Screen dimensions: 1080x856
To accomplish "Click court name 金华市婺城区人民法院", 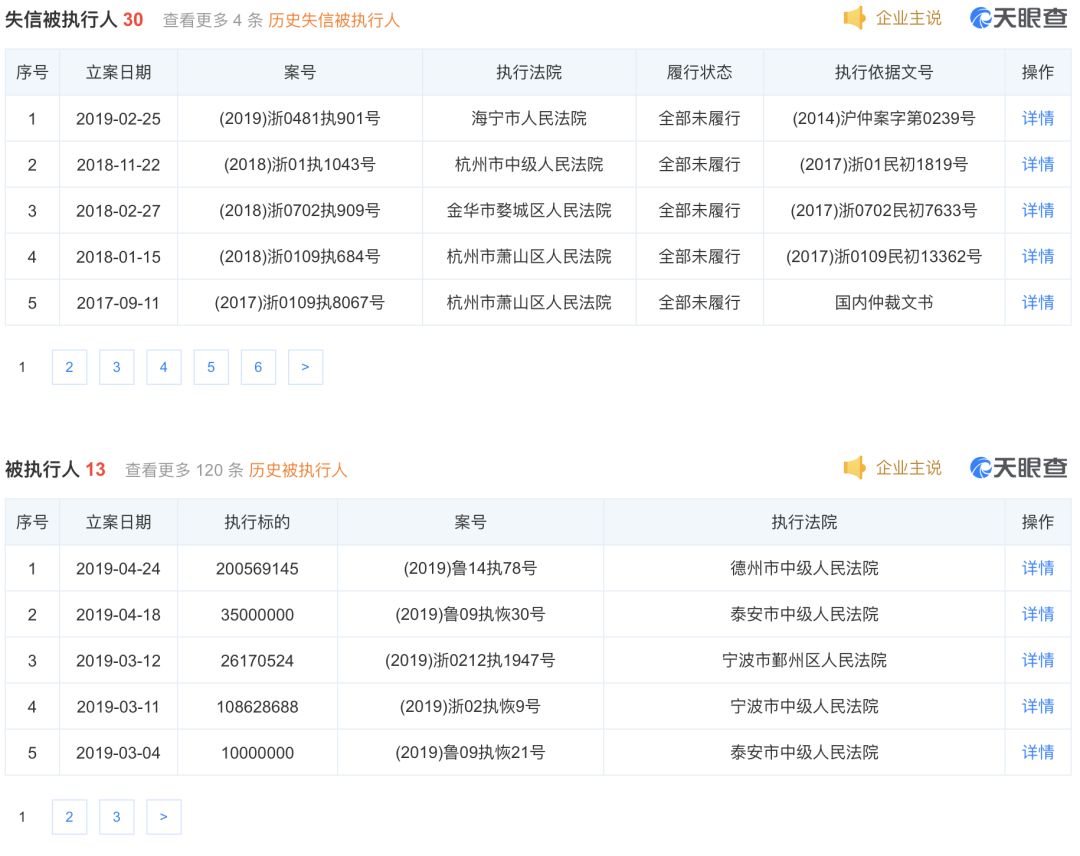I will click(529, 211).
